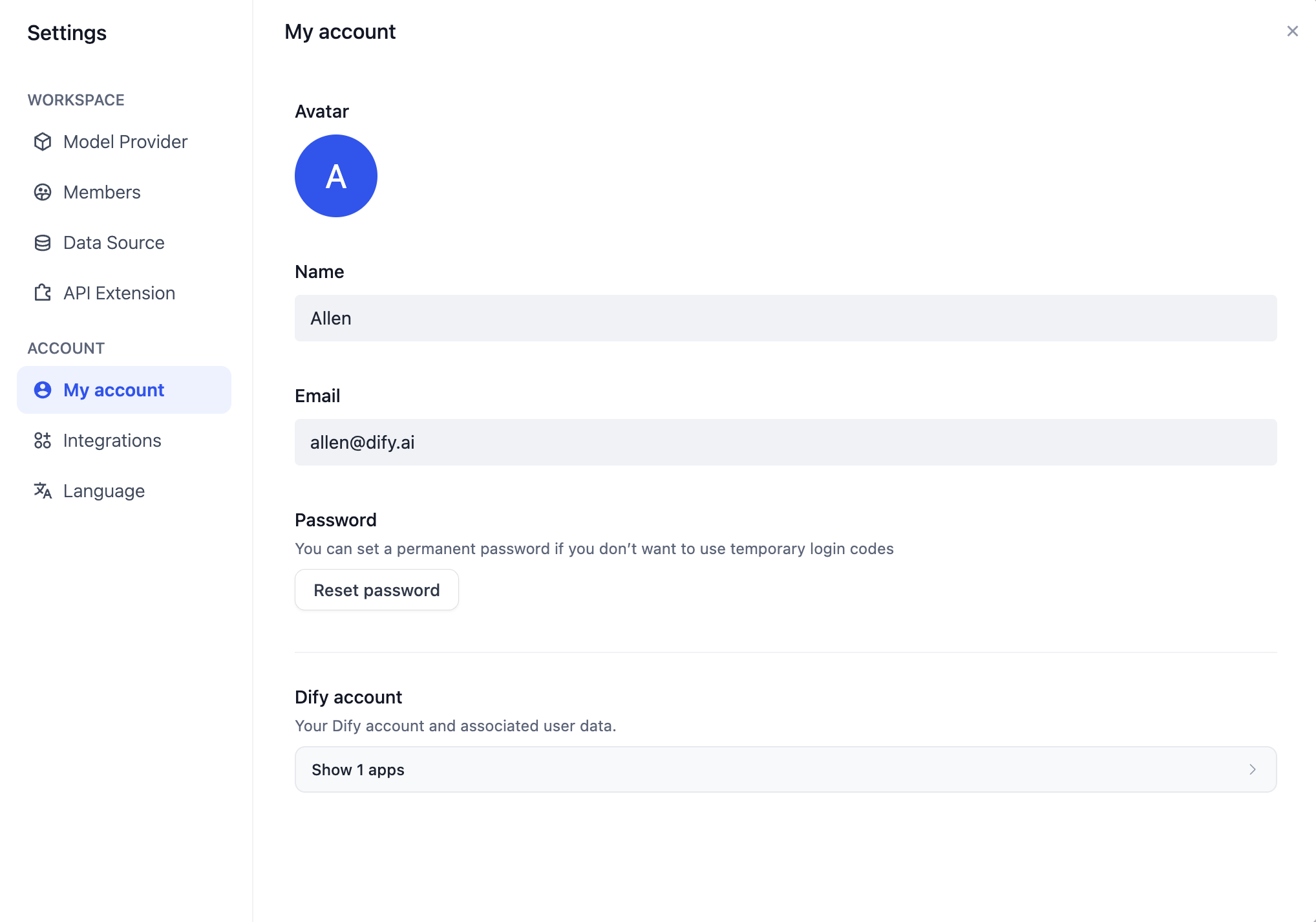
Task: Click the Reset password button
Action: pos(377,590)
